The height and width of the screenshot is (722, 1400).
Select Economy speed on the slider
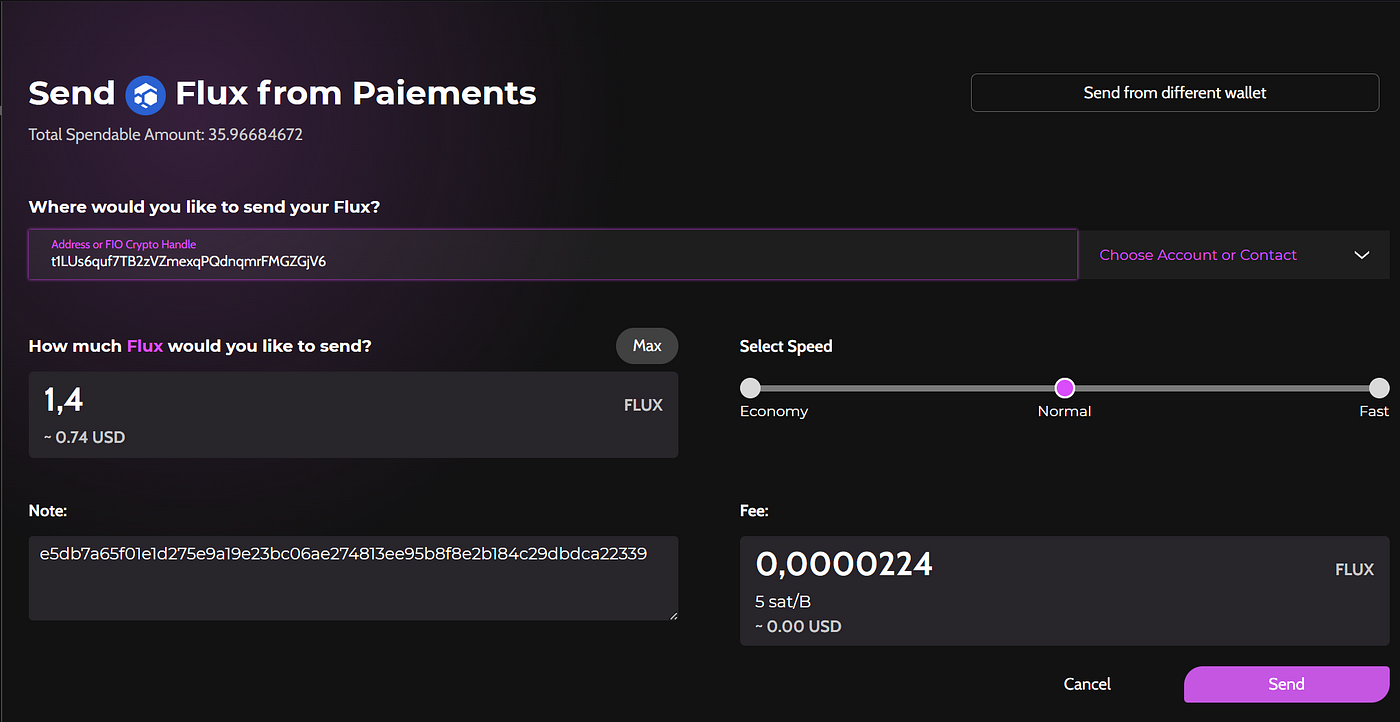point(750,388)
